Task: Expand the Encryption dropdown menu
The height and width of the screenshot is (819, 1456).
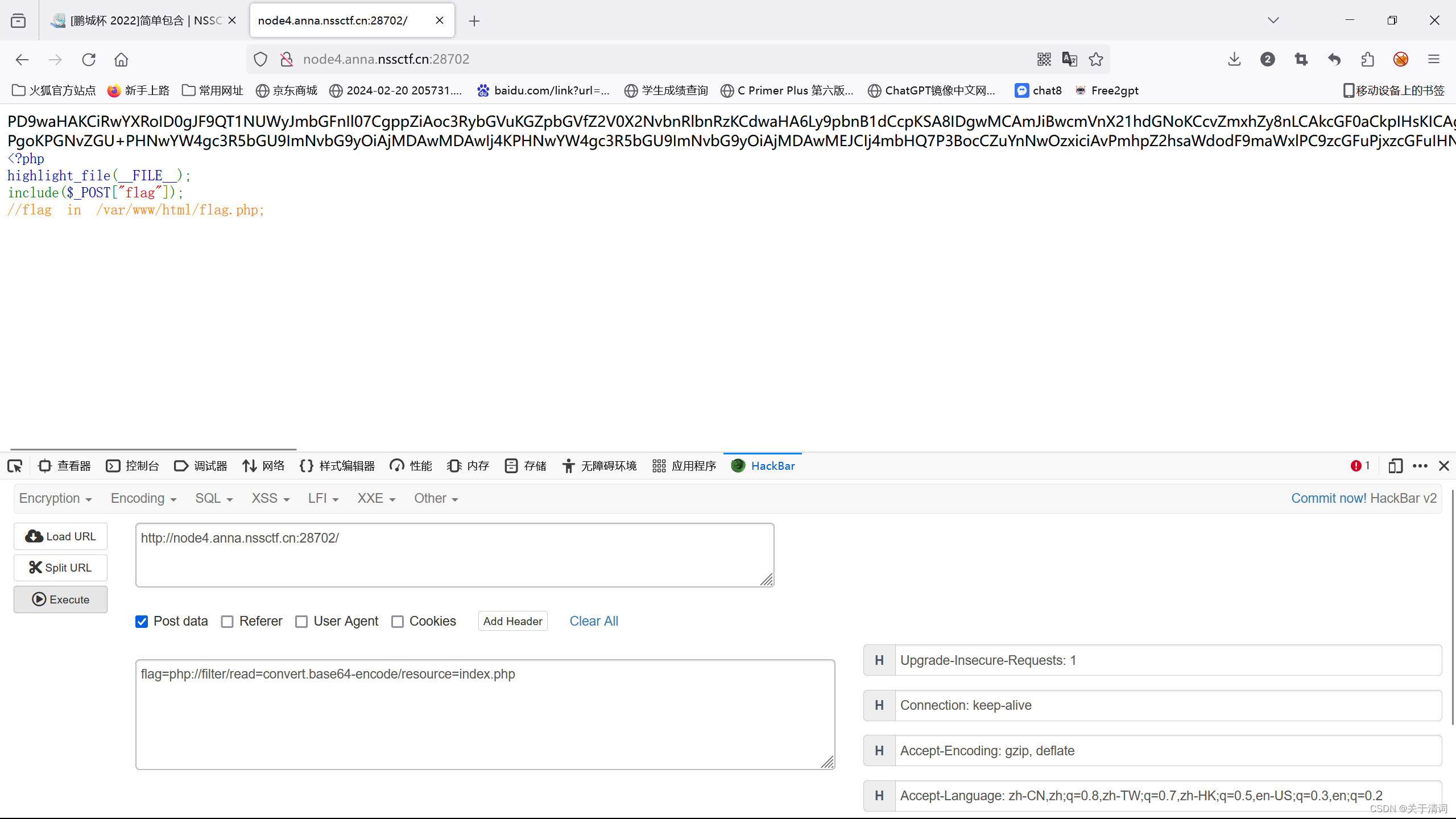Action: (55, 498)
